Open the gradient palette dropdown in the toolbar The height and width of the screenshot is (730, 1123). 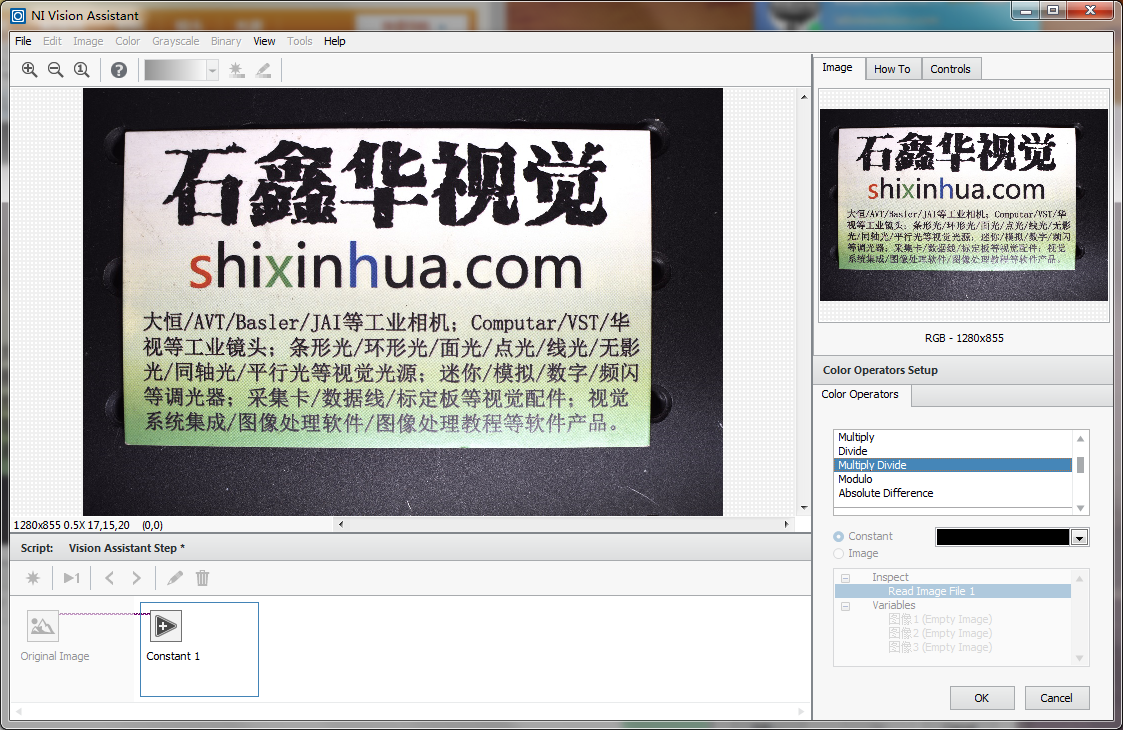click(x=212, y=70)
